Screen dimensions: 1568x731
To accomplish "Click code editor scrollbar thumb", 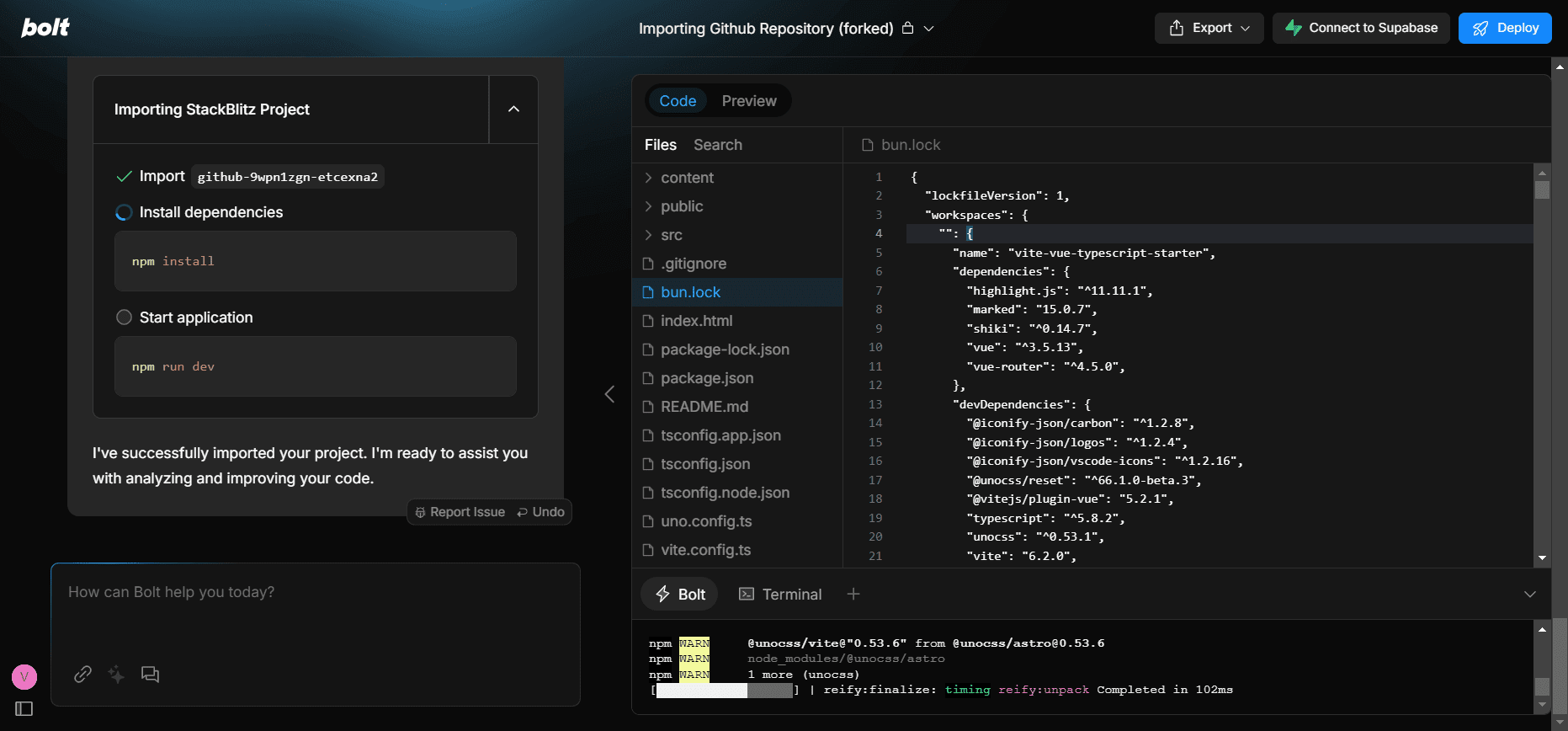I will click(1542, 189).
